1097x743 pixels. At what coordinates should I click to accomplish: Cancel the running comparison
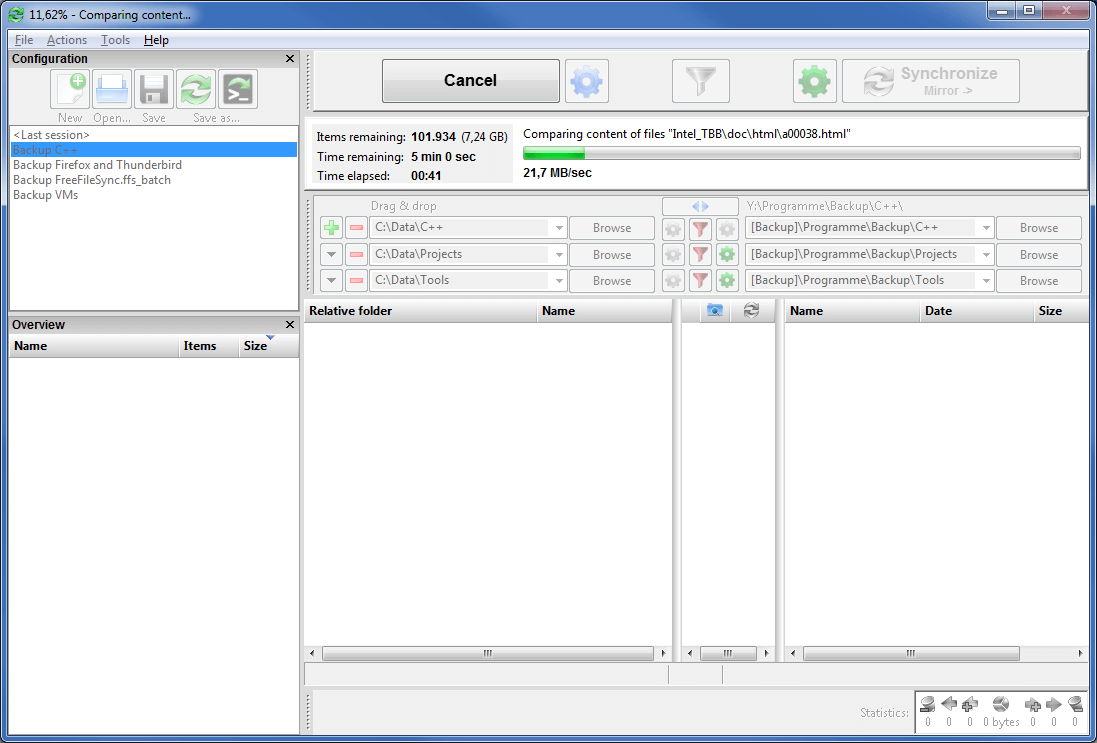pos(470,80)
